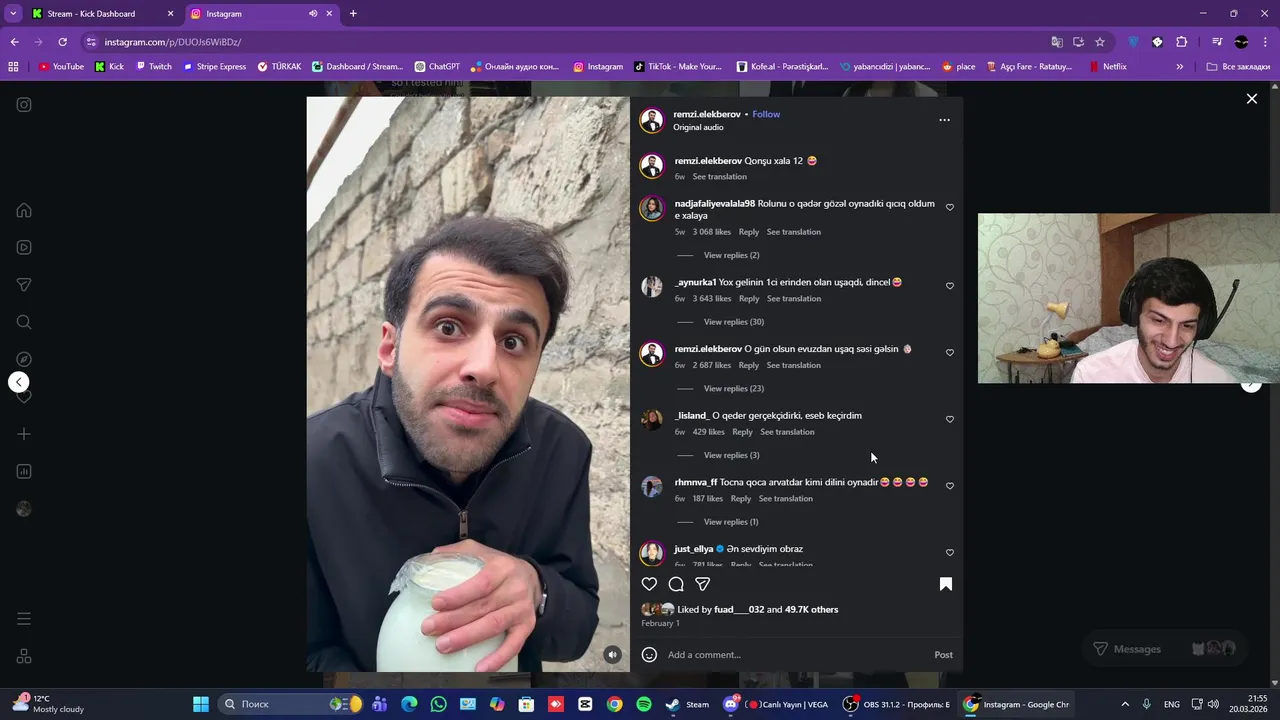This screenshot has height=720, width=1280.
Task: Follow remzi.elekberov
Action: 766,114
